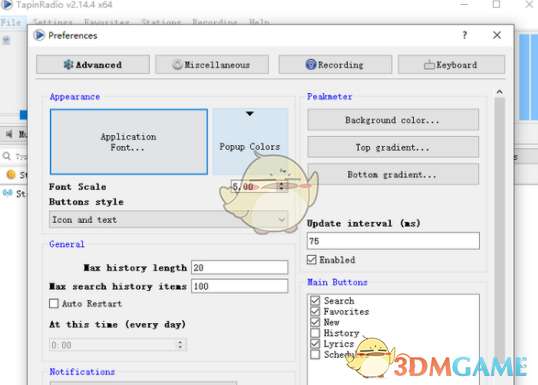538x385 pixels.
Task: Click the Top gradient button
Action: click(393, 147)
